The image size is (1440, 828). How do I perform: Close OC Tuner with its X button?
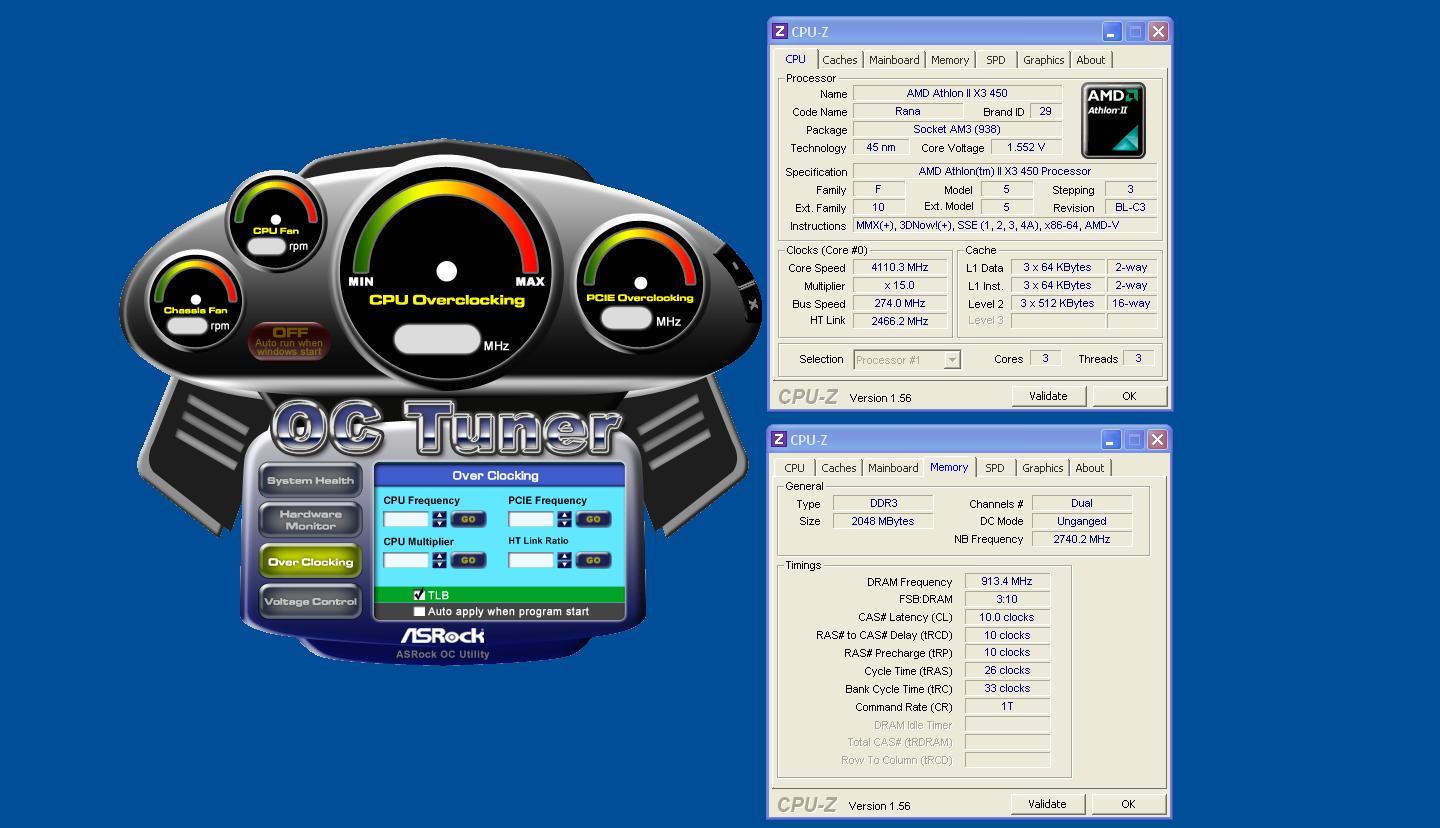point(753,303)
